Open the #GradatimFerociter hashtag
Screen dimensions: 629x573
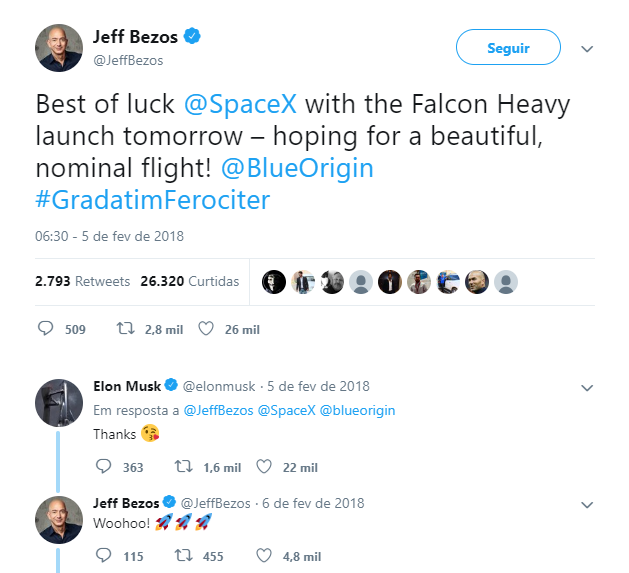(152, 200)
